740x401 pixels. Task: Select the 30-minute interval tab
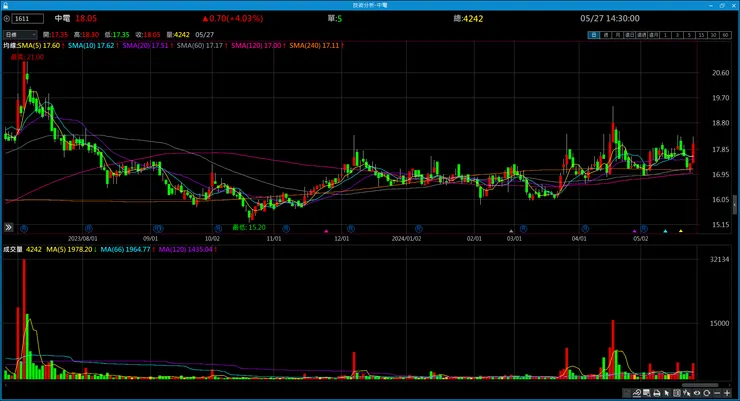(x=713, y=35)
